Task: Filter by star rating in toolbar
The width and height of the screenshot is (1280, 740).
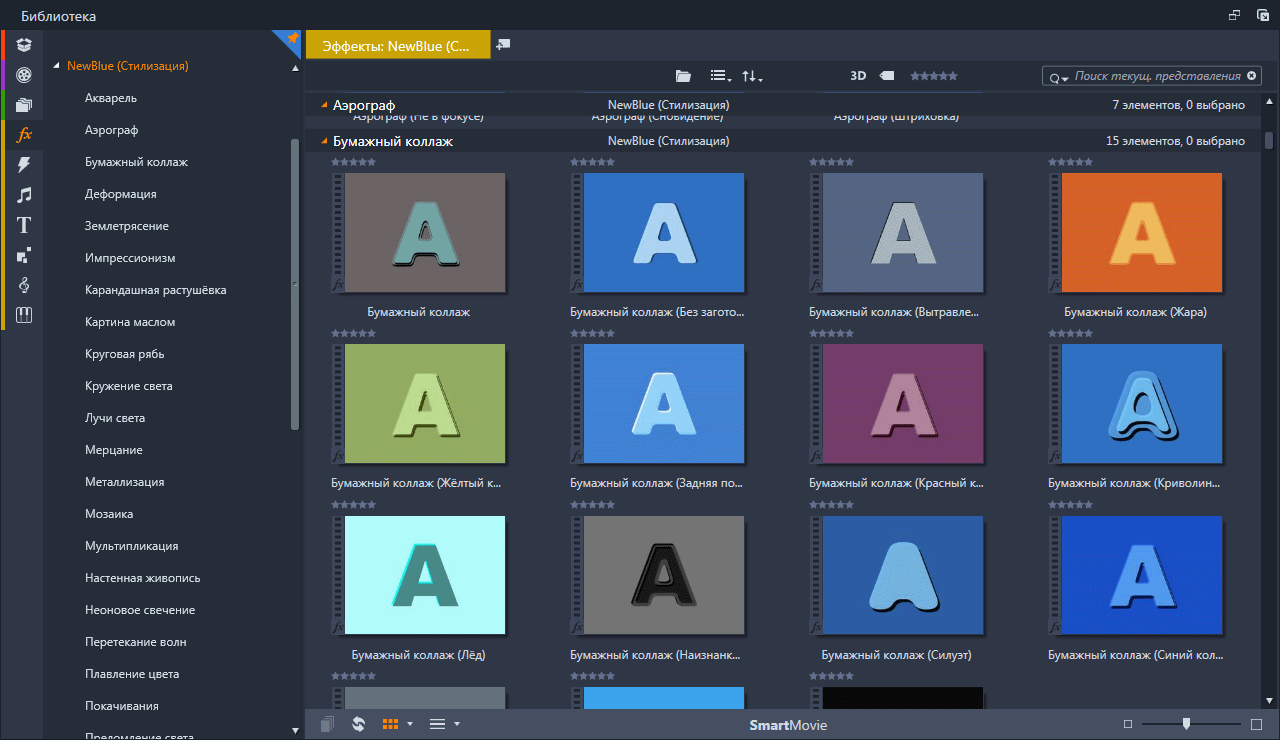Action: tap(934, 76)
